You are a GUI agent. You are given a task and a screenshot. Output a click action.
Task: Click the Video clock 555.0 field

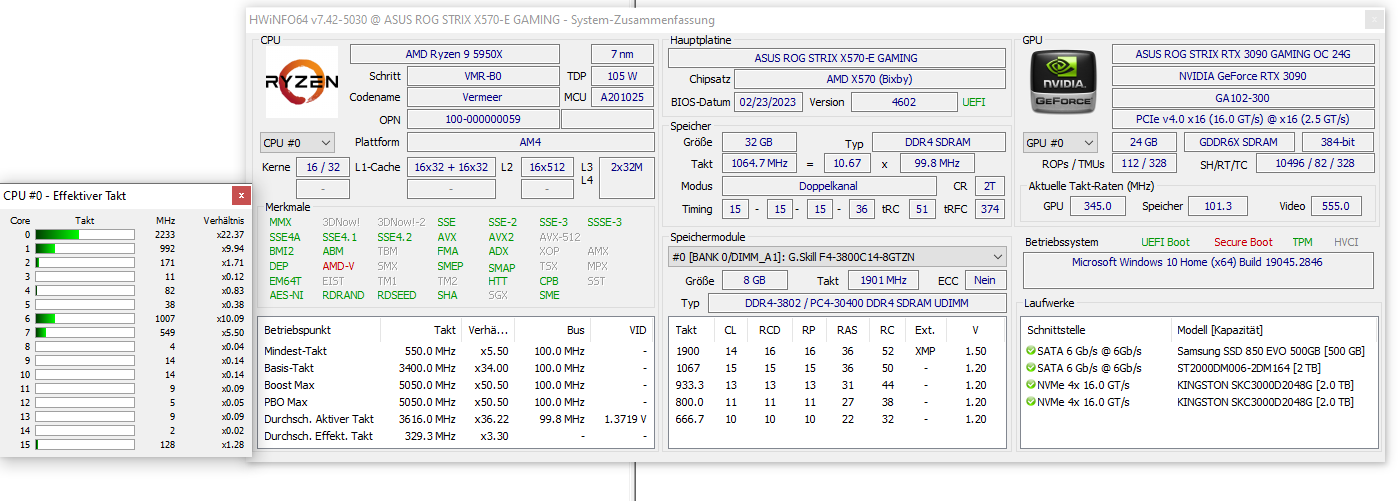pos(1334,206)
